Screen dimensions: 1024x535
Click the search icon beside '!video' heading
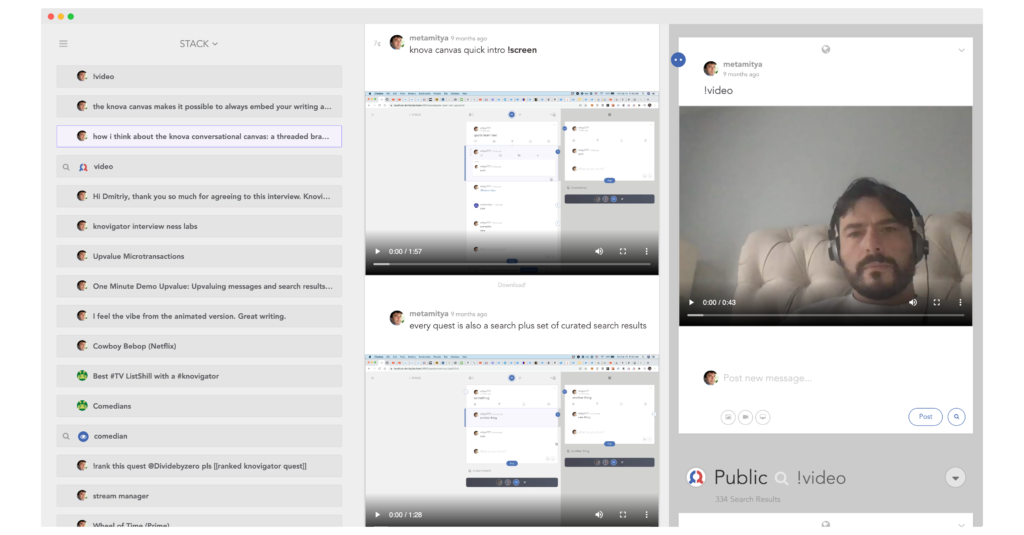[781, 479]
